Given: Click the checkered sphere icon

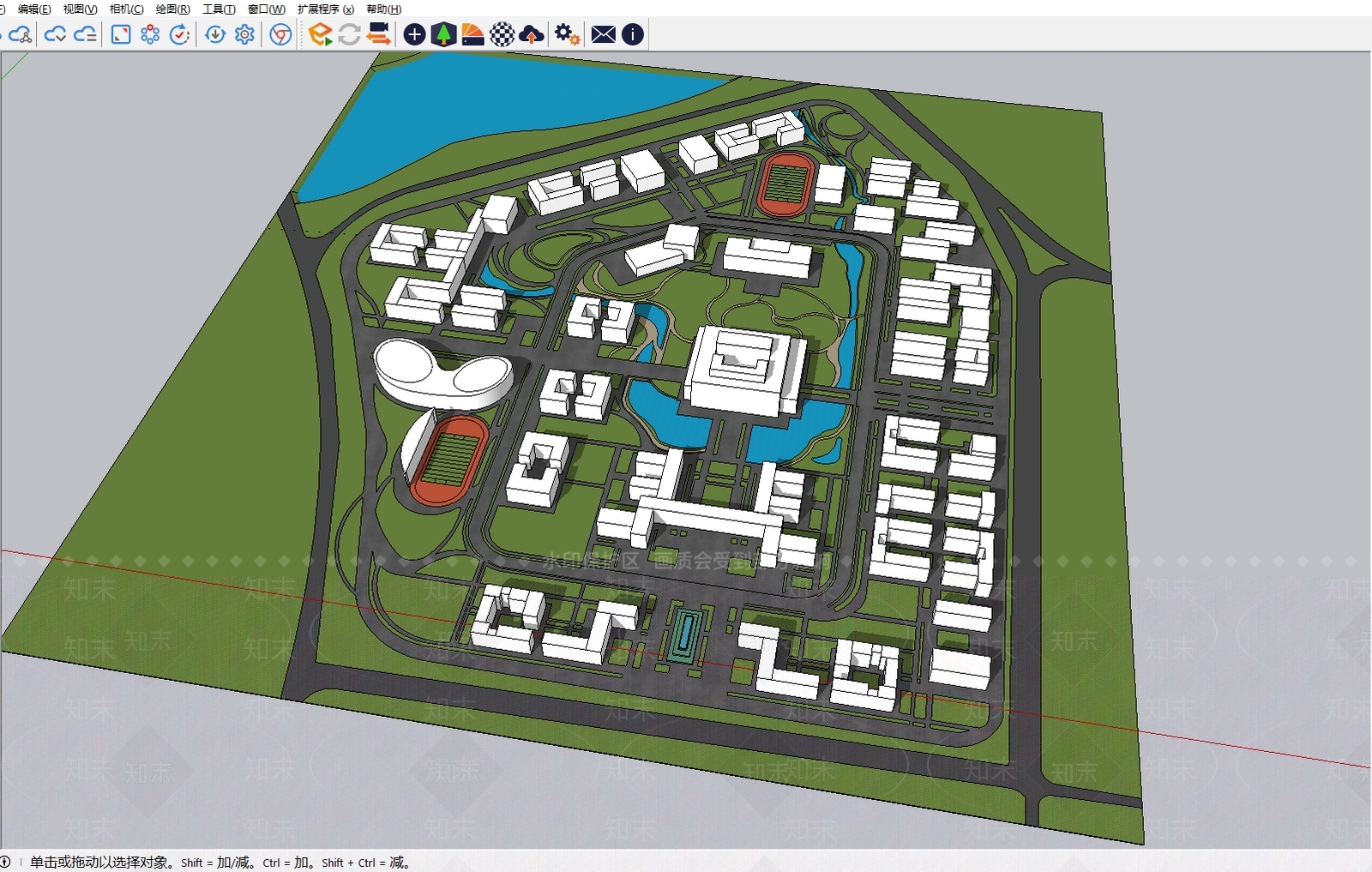Looking at the screenshot, I should [502, 34].
